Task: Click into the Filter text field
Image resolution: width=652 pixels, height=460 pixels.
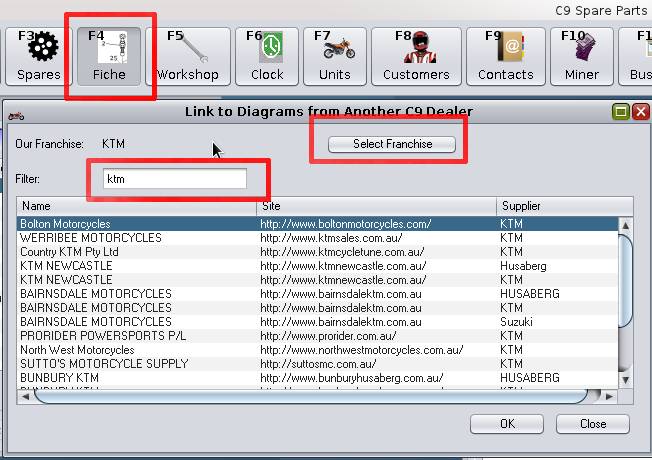Action: point(175,179)
